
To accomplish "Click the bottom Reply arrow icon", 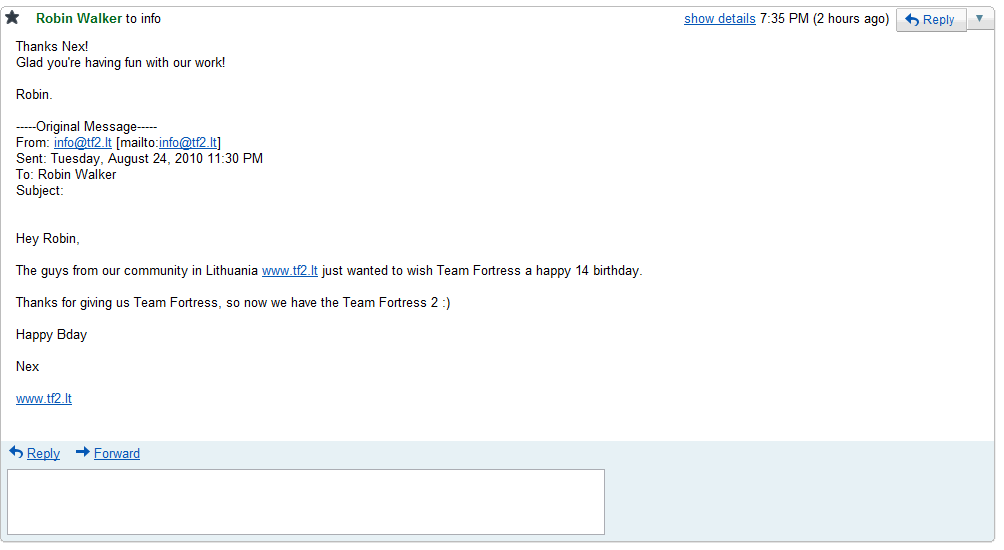I will point(16,452).
